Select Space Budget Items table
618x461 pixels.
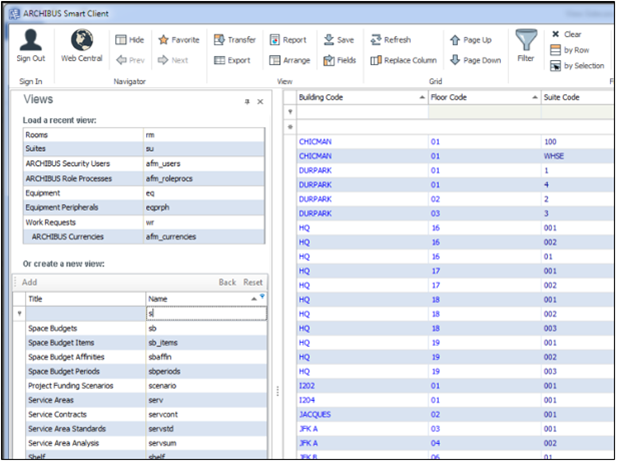147,343
